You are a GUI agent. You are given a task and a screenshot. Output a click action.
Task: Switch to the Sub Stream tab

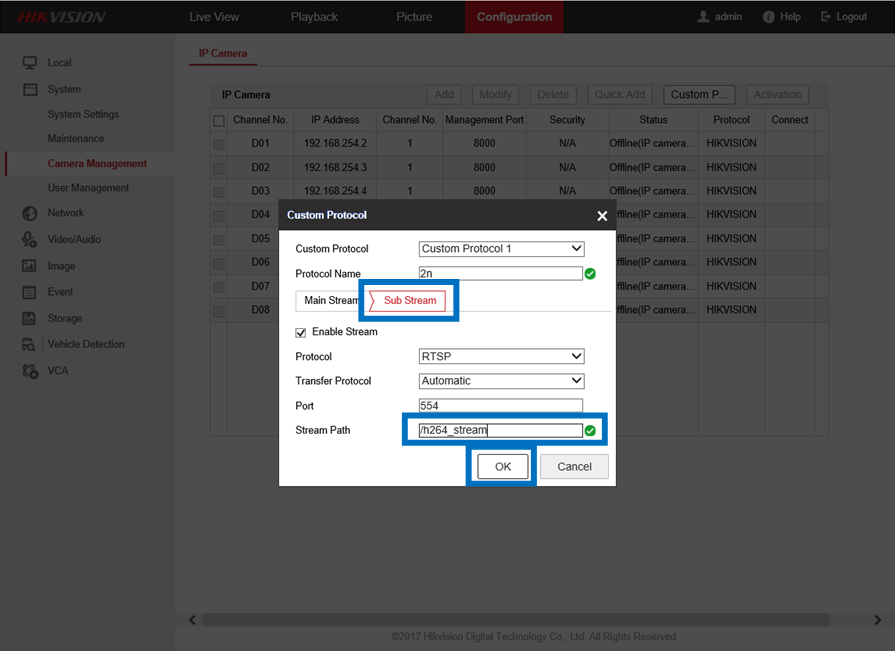pos(409,300)
